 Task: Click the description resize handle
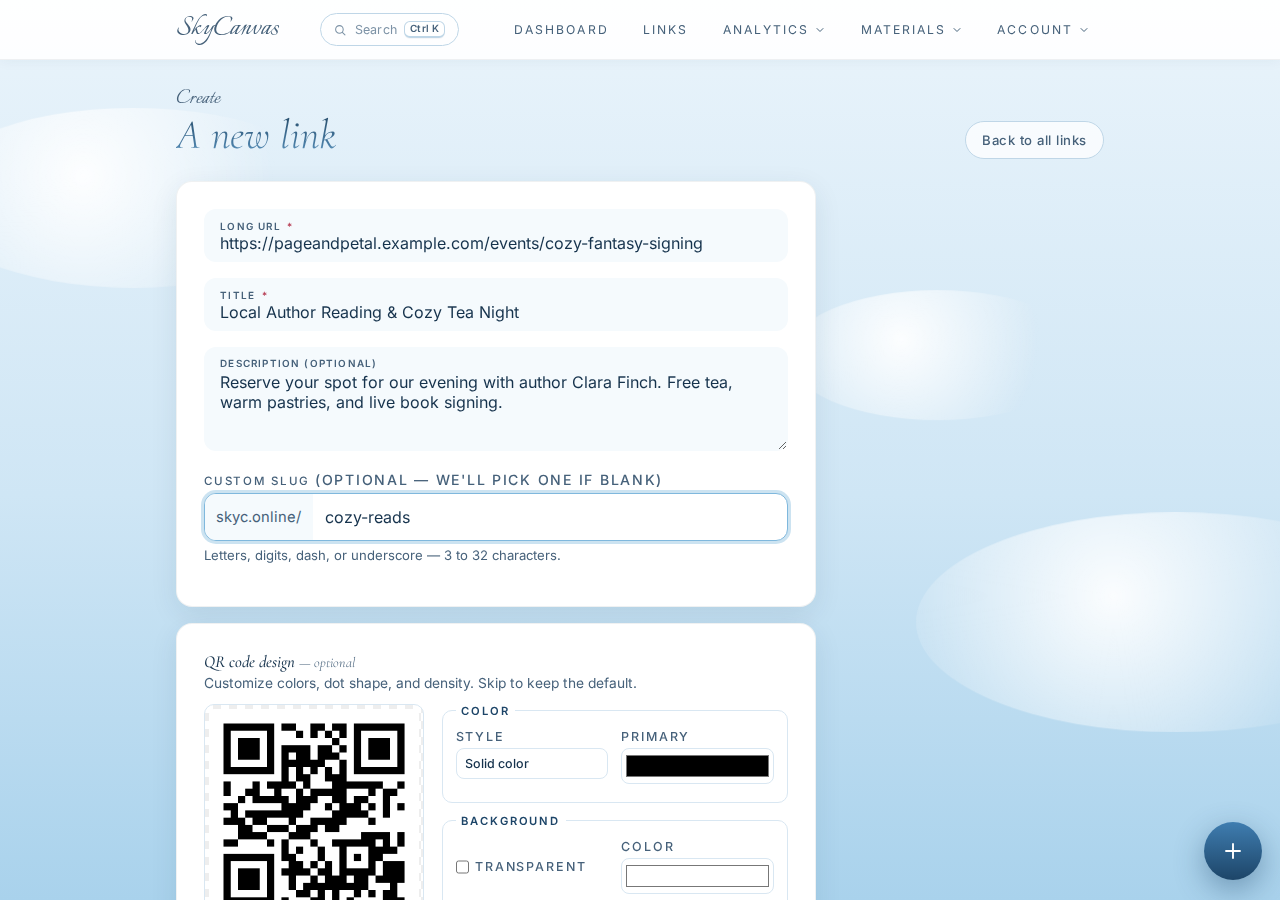(x=782, y=445)
